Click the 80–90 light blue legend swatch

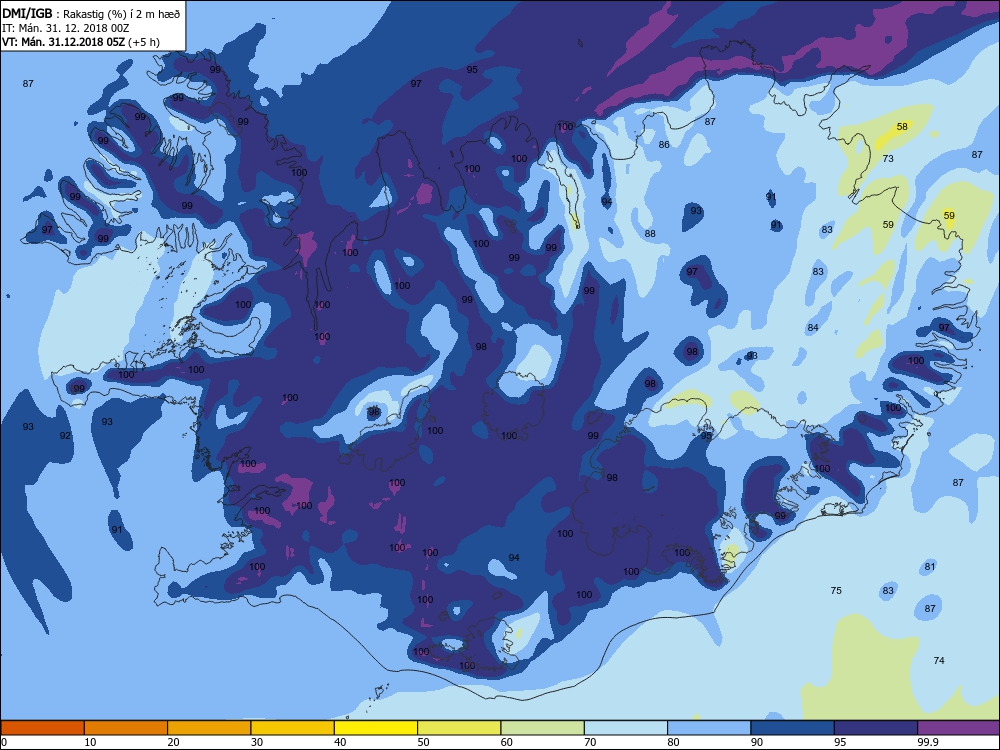(709, 728)
